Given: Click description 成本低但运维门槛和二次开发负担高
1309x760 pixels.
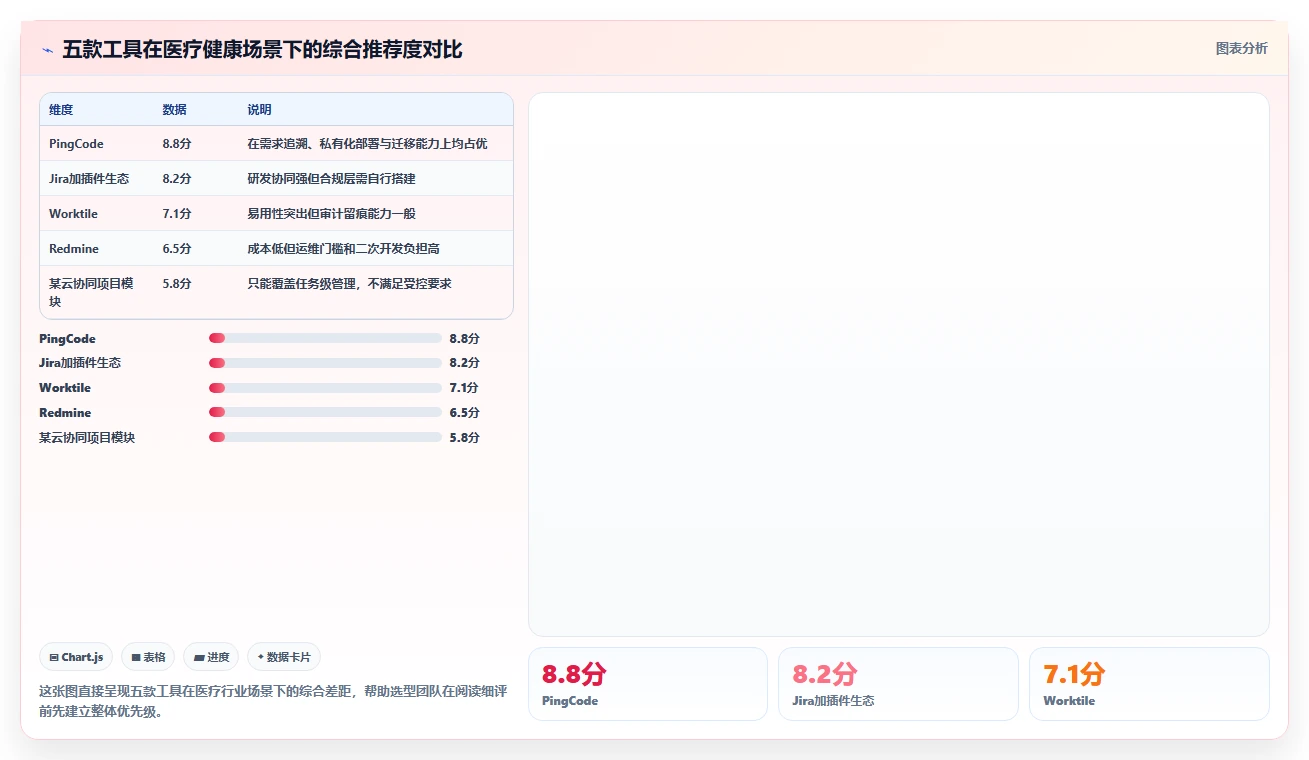Looking at the screenshot, I should [x=343, y=249].
